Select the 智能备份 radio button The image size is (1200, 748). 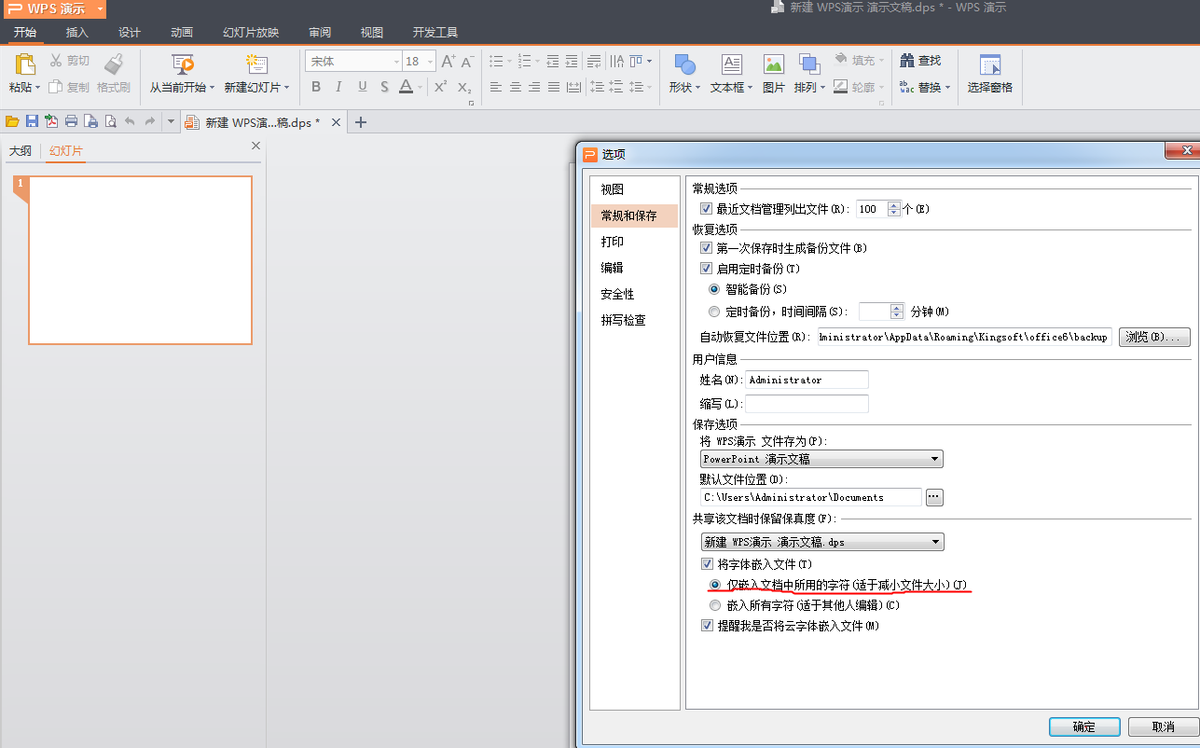tap(714, 289)
